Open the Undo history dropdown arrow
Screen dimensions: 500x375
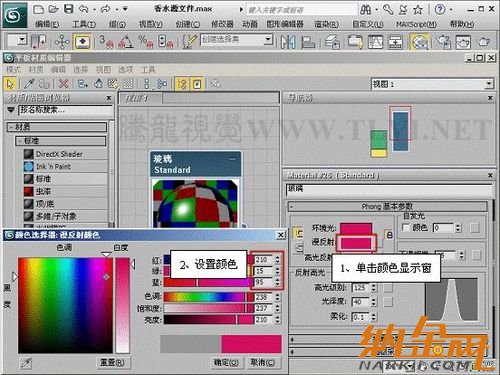94,9
